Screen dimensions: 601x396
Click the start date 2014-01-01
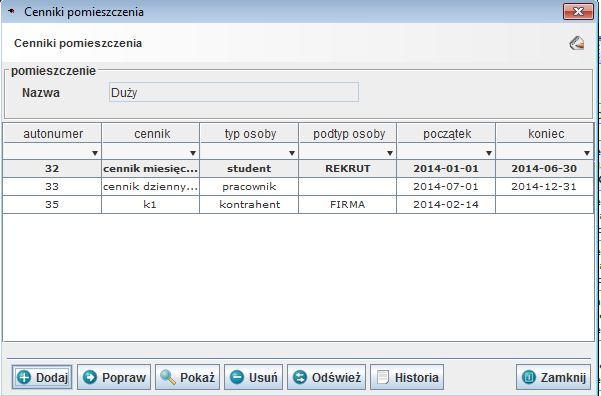447,168
